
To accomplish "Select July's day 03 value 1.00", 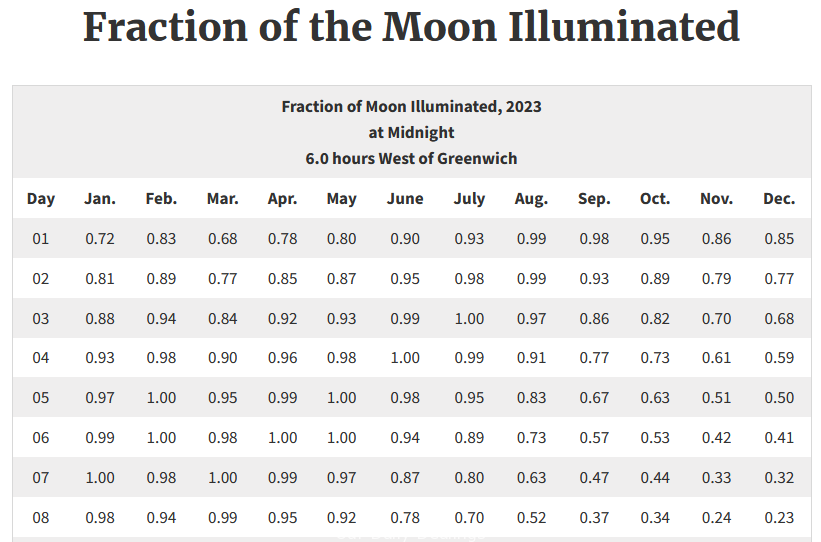I will [x=469, y=319].
